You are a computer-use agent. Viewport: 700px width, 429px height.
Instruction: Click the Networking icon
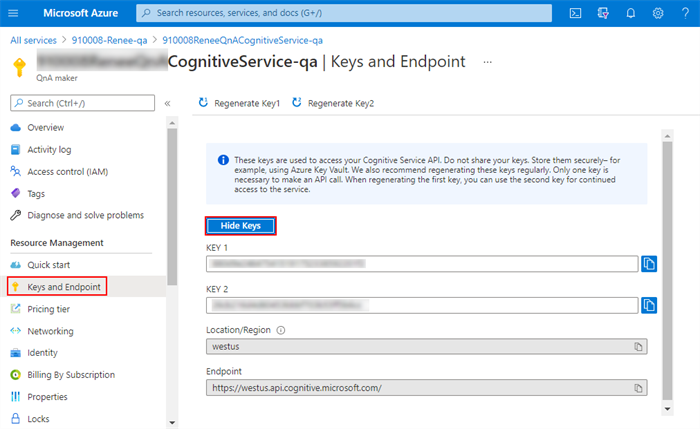[x=16, y=331]
